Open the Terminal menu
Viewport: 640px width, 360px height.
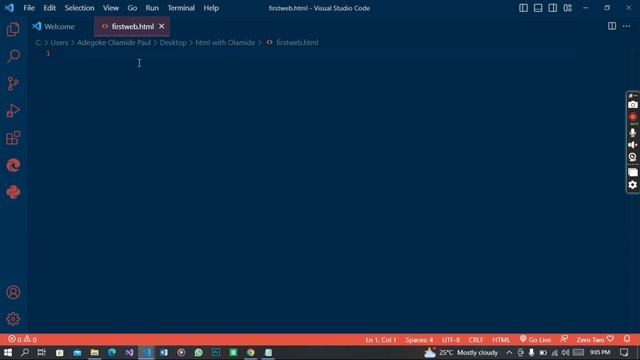[181, 8]
